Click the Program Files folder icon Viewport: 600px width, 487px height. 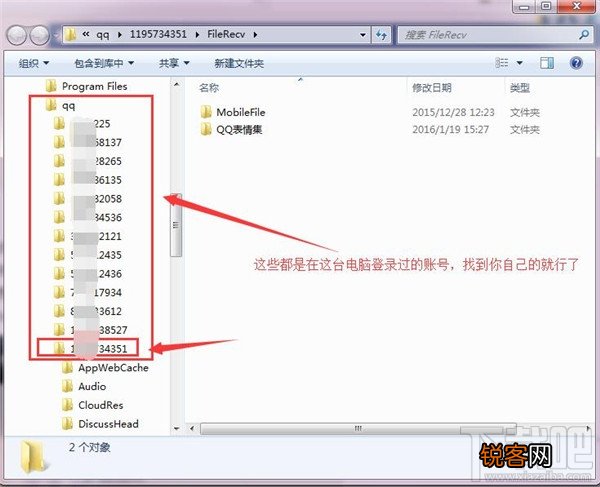pyautogui.click(x=51, y=86)
